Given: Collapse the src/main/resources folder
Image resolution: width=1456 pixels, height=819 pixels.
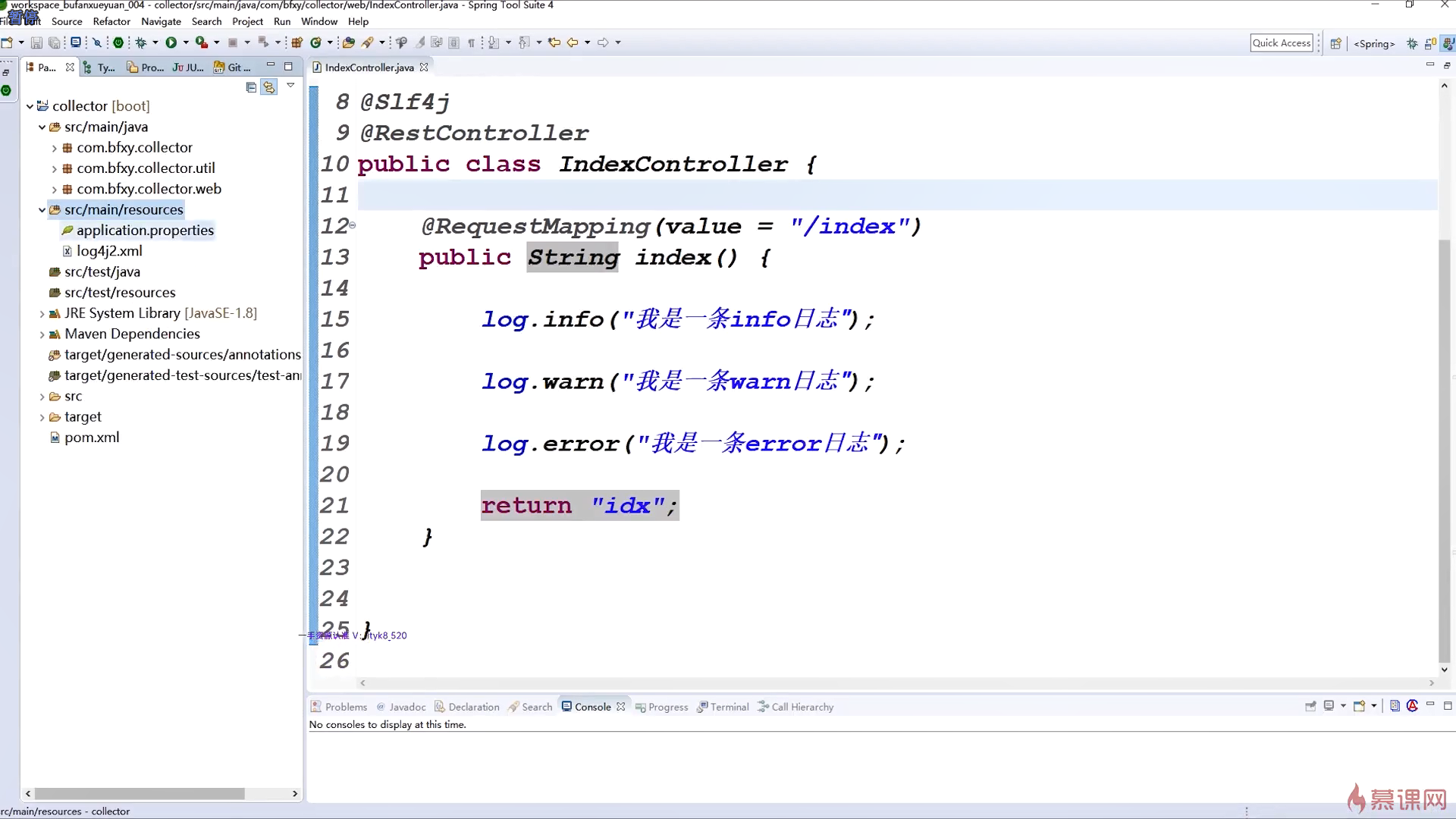Looking at the screenshot, I should (42, 210).
